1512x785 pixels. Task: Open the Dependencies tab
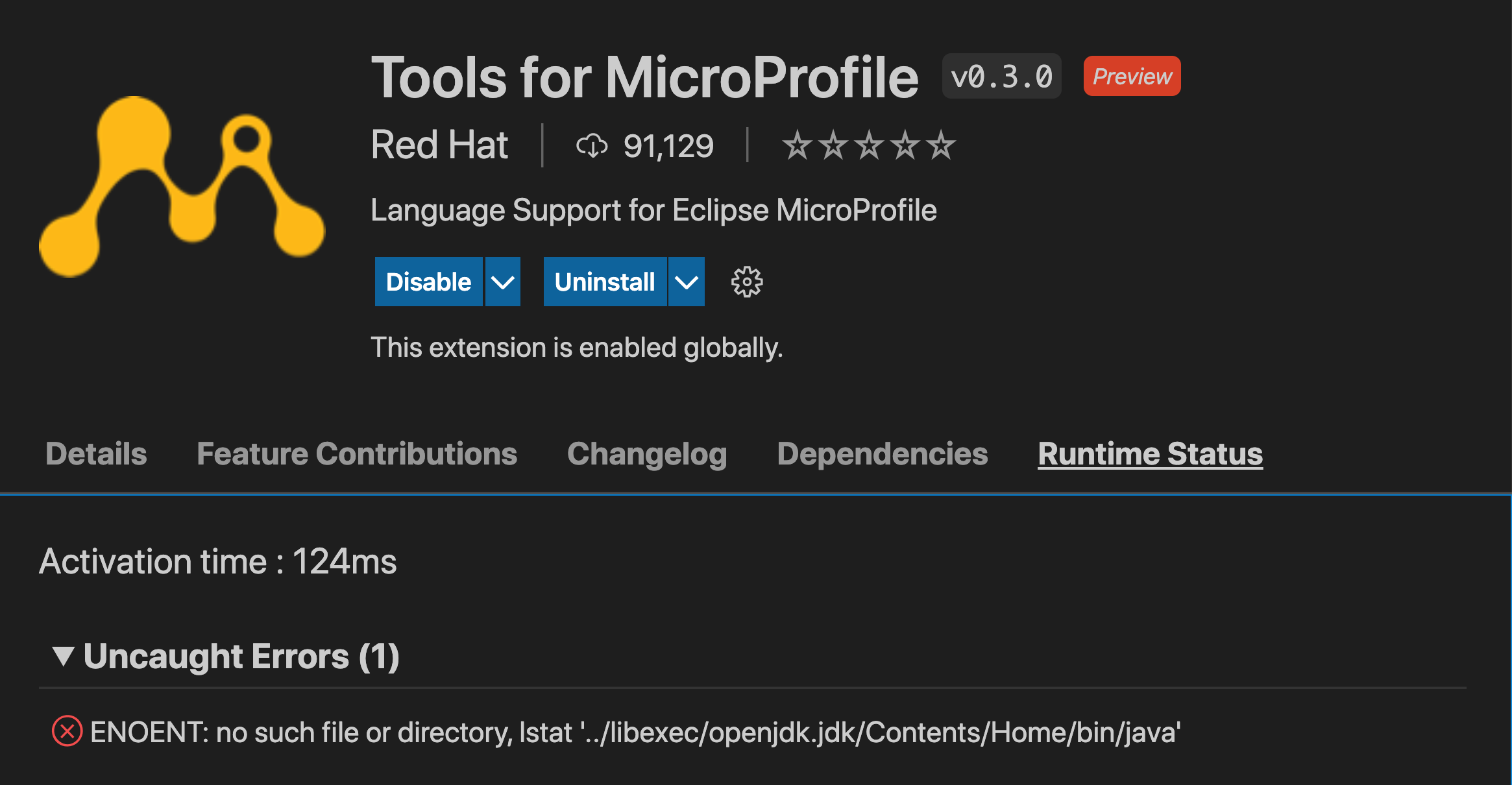pyautogui.click(x=883, y=454)
